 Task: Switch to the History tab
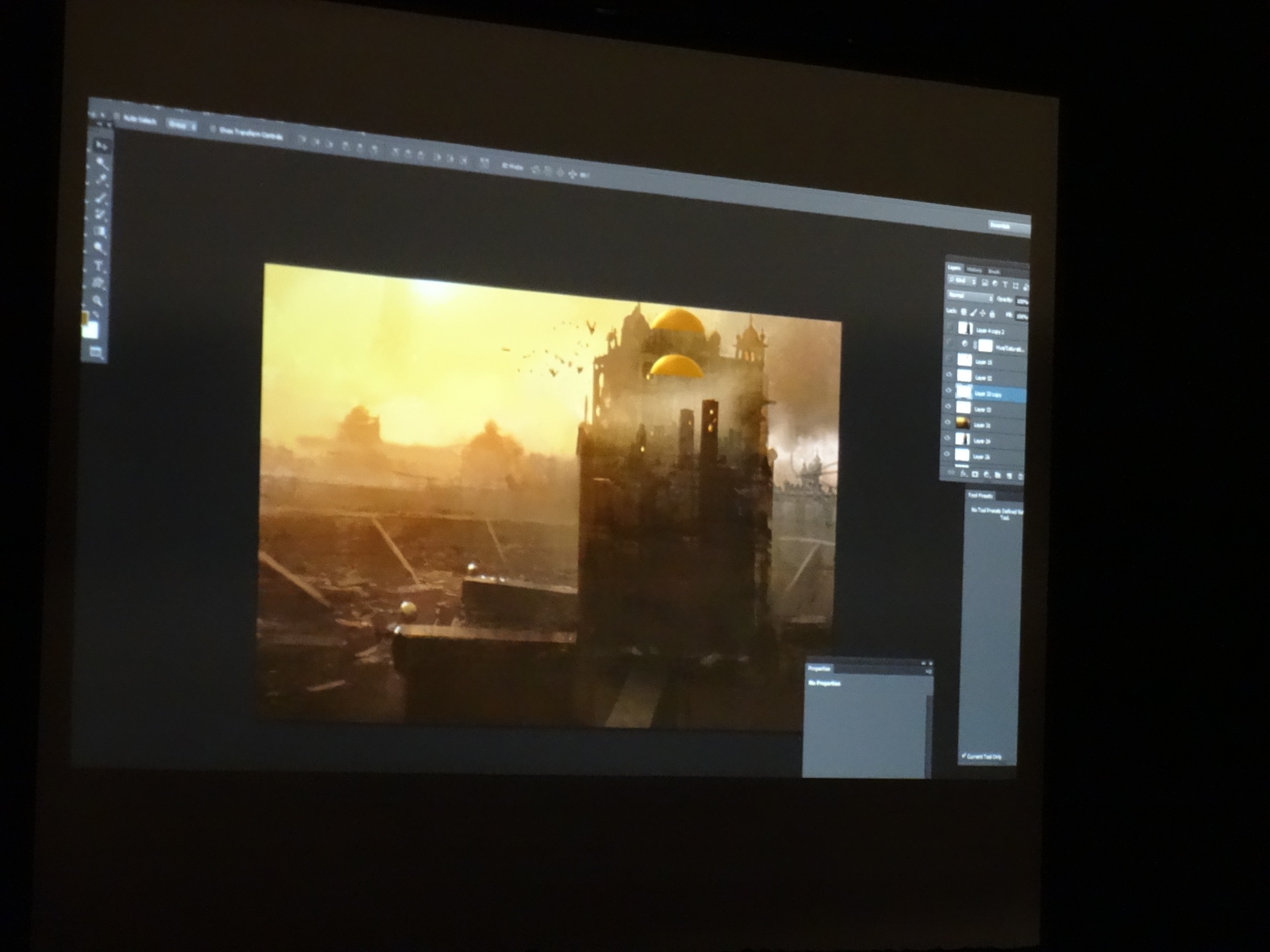[975, 271]
